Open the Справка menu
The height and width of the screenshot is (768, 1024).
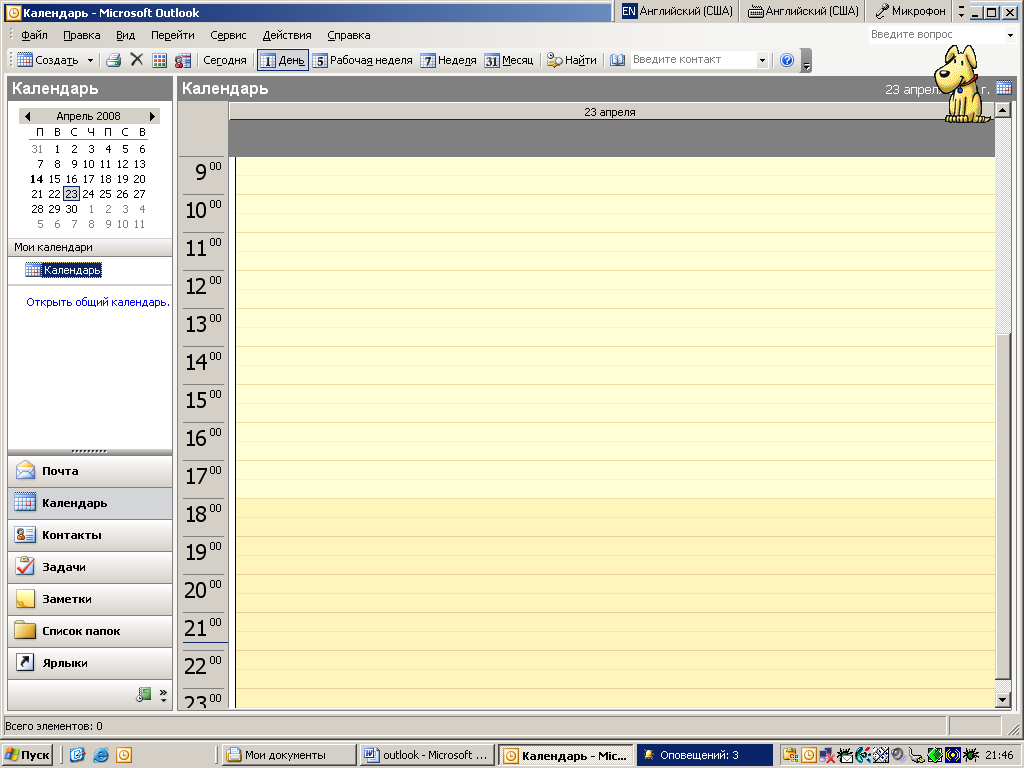pos(349,35)
